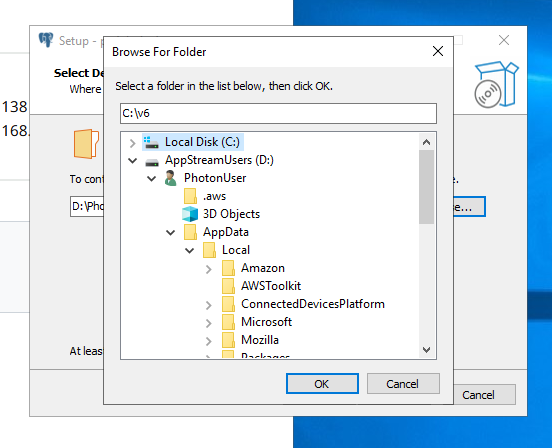Viewport: 552px width, 448px height.
Task: Expand the Amazon folder node
Action: pos(208,269)
